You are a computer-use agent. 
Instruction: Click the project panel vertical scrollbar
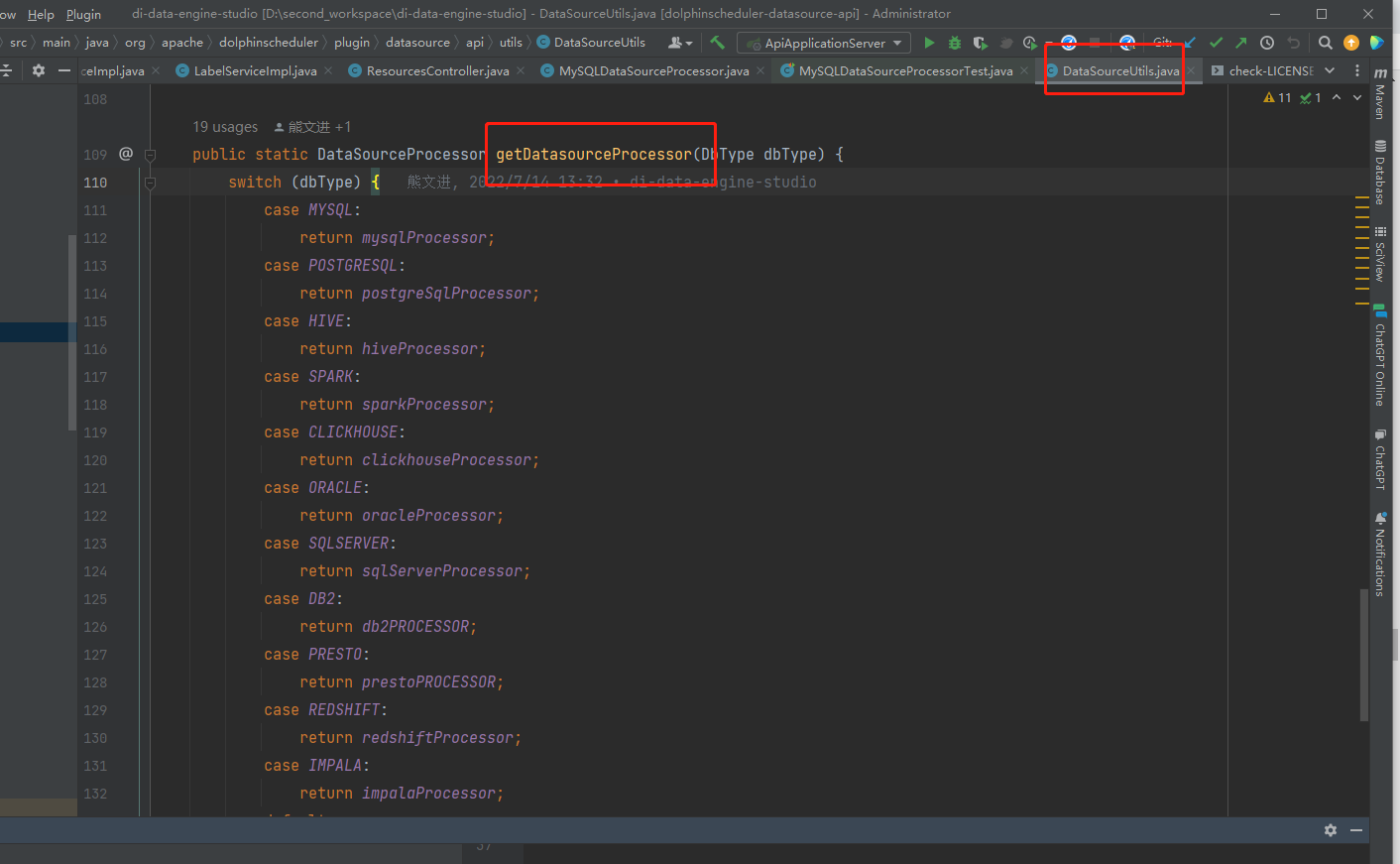click(71, 332)
